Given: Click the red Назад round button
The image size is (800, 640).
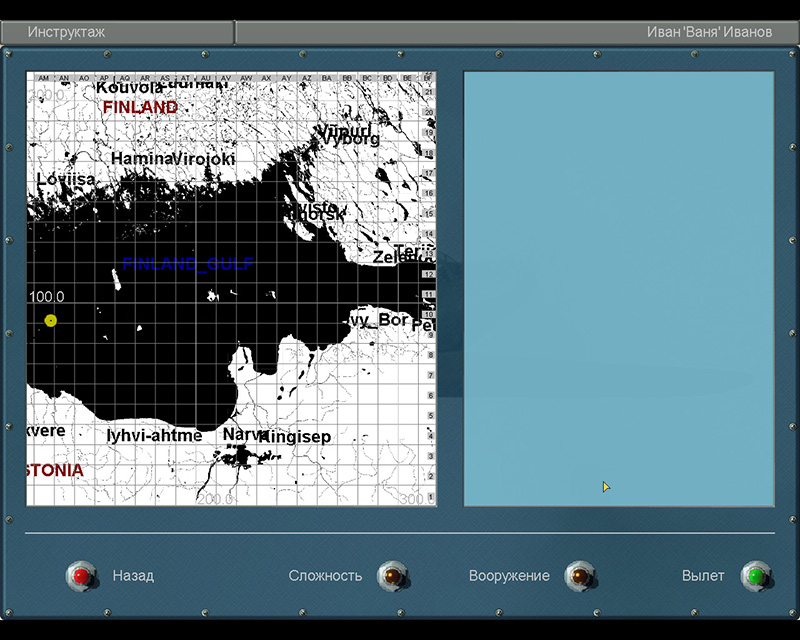Looking at the screenshot, I should tap(81, 576).
